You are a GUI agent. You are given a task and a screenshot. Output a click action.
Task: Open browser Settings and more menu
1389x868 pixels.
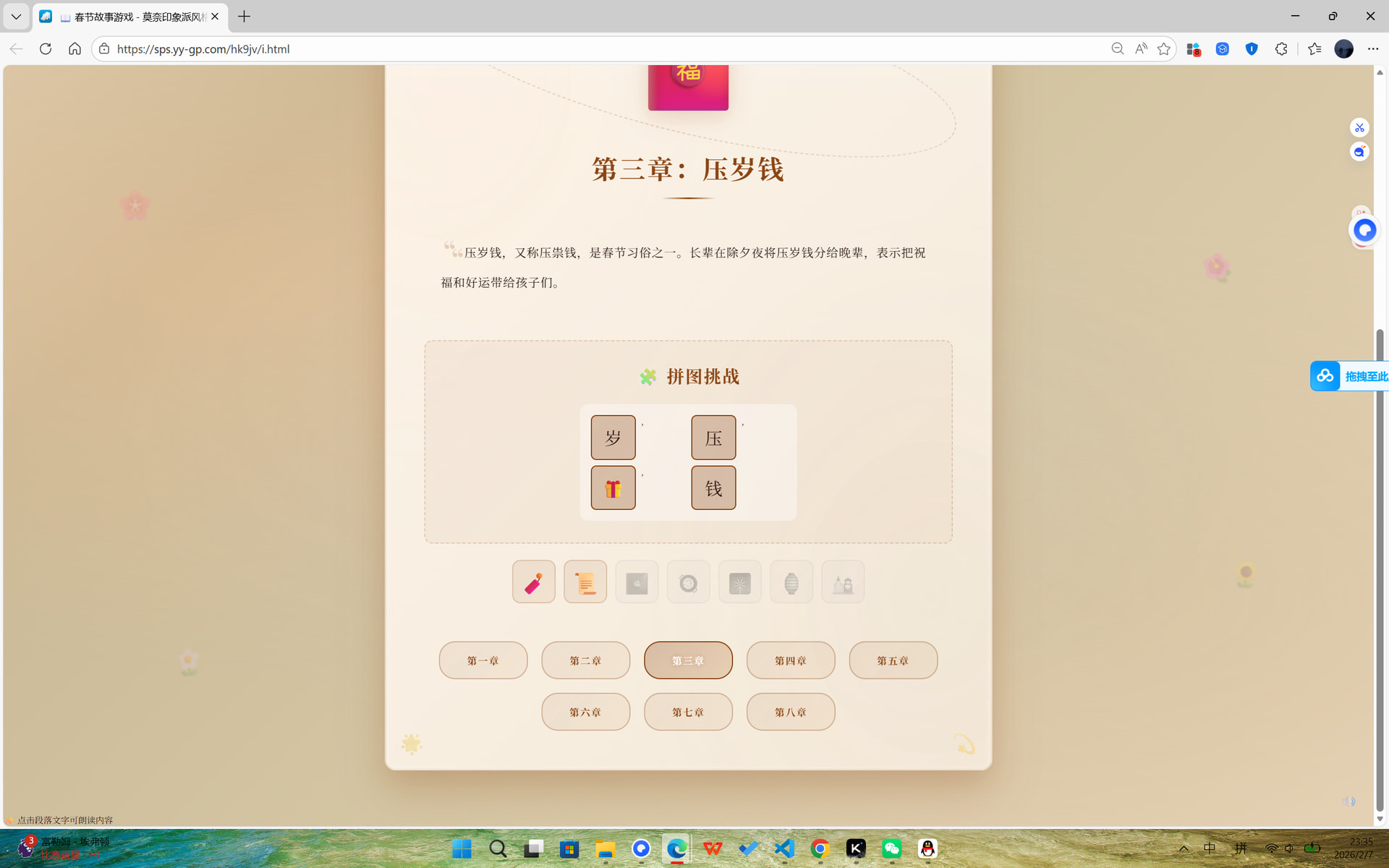pyautogui.click(x=1373, y=48)
